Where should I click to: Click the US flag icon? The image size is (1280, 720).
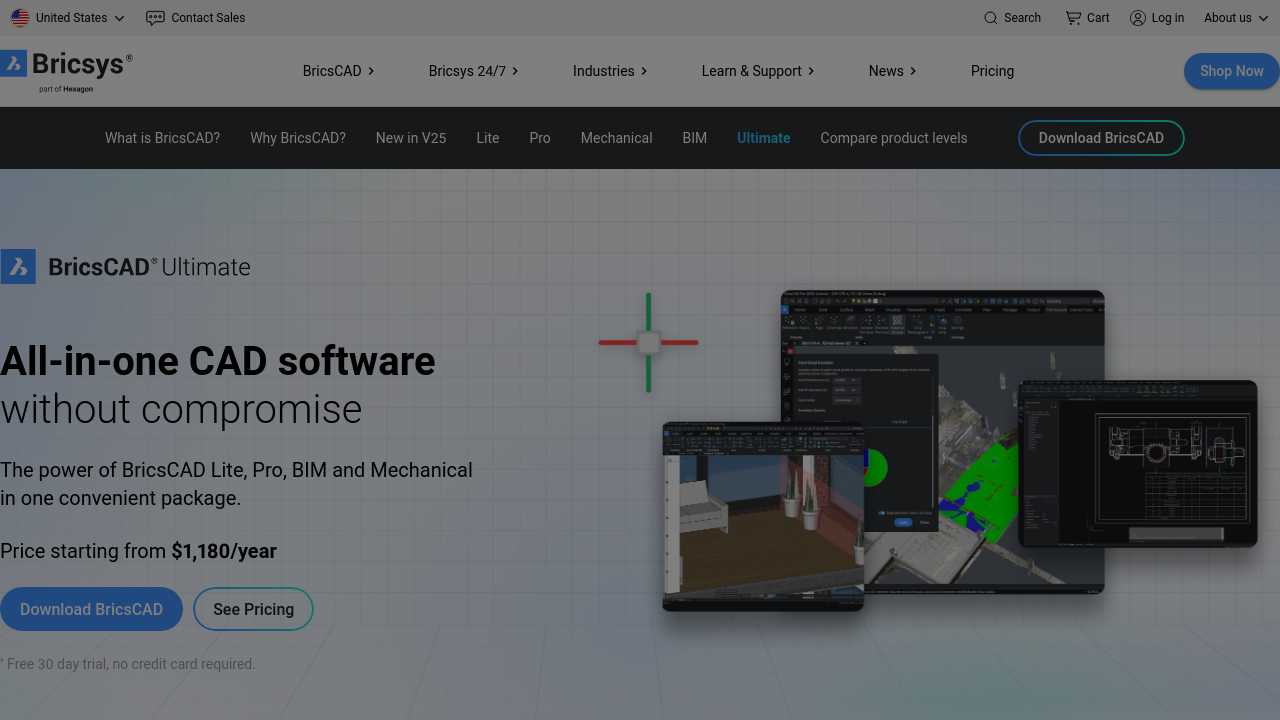click(x=20, y=18)
